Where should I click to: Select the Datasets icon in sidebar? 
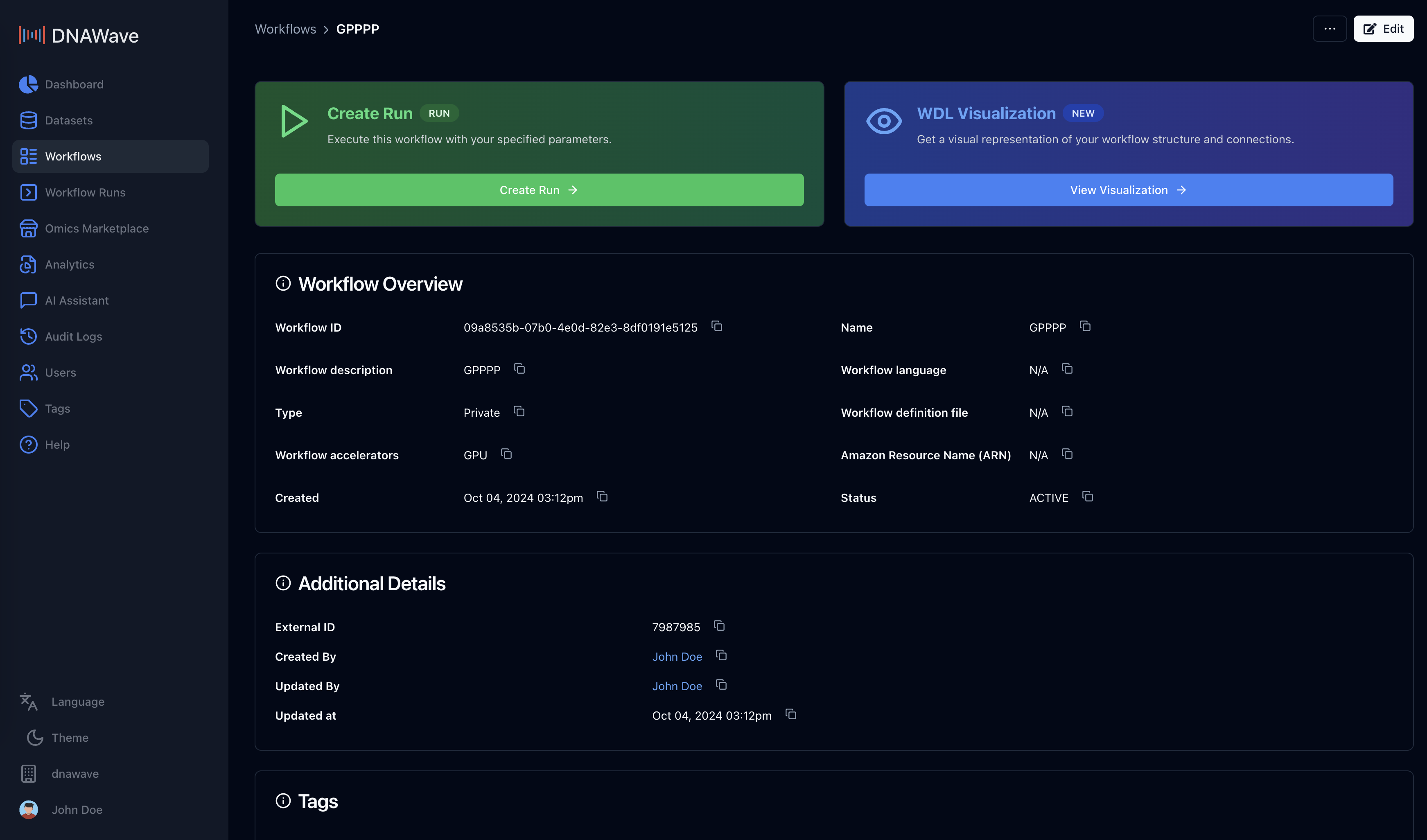point(29,120)
